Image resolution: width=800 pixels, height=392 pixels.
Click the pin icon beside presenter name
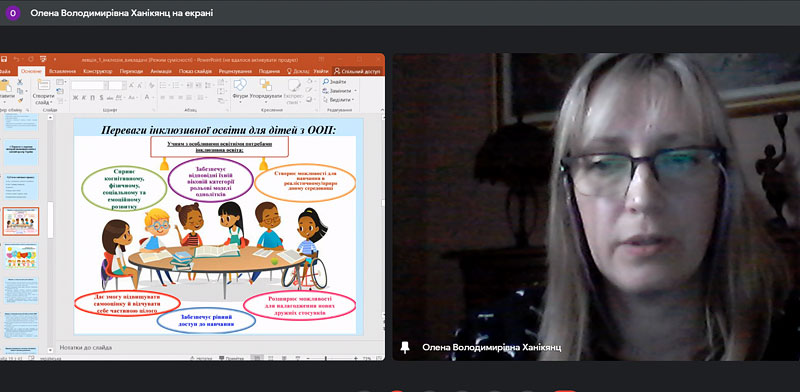tap(405, 347)
